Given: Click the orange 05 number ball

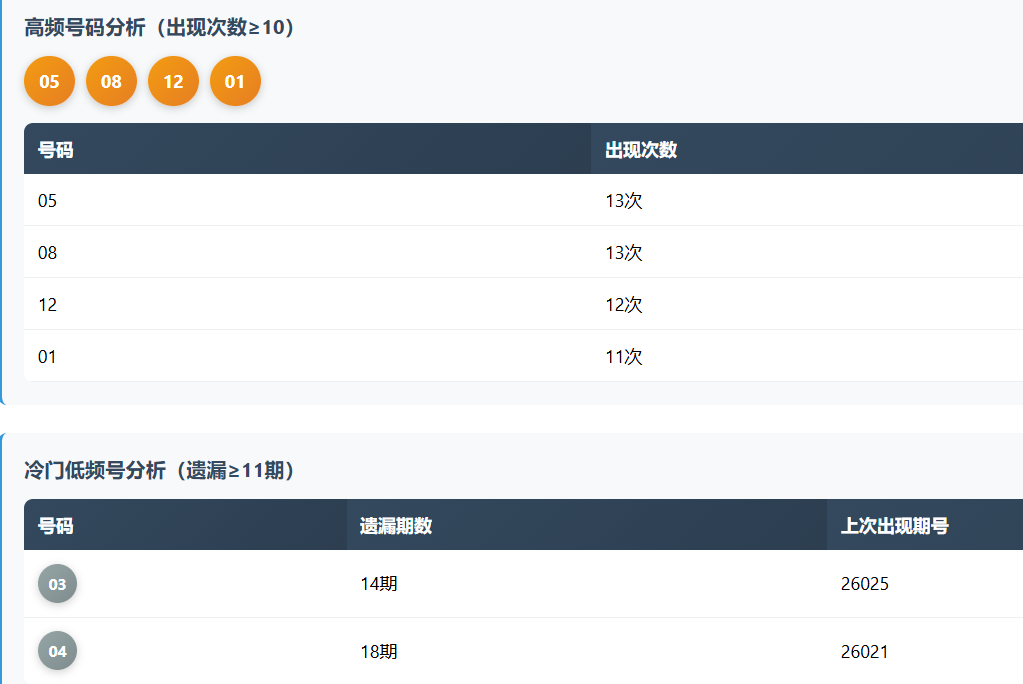Looking at the screenshot, I should coord(49,81).
